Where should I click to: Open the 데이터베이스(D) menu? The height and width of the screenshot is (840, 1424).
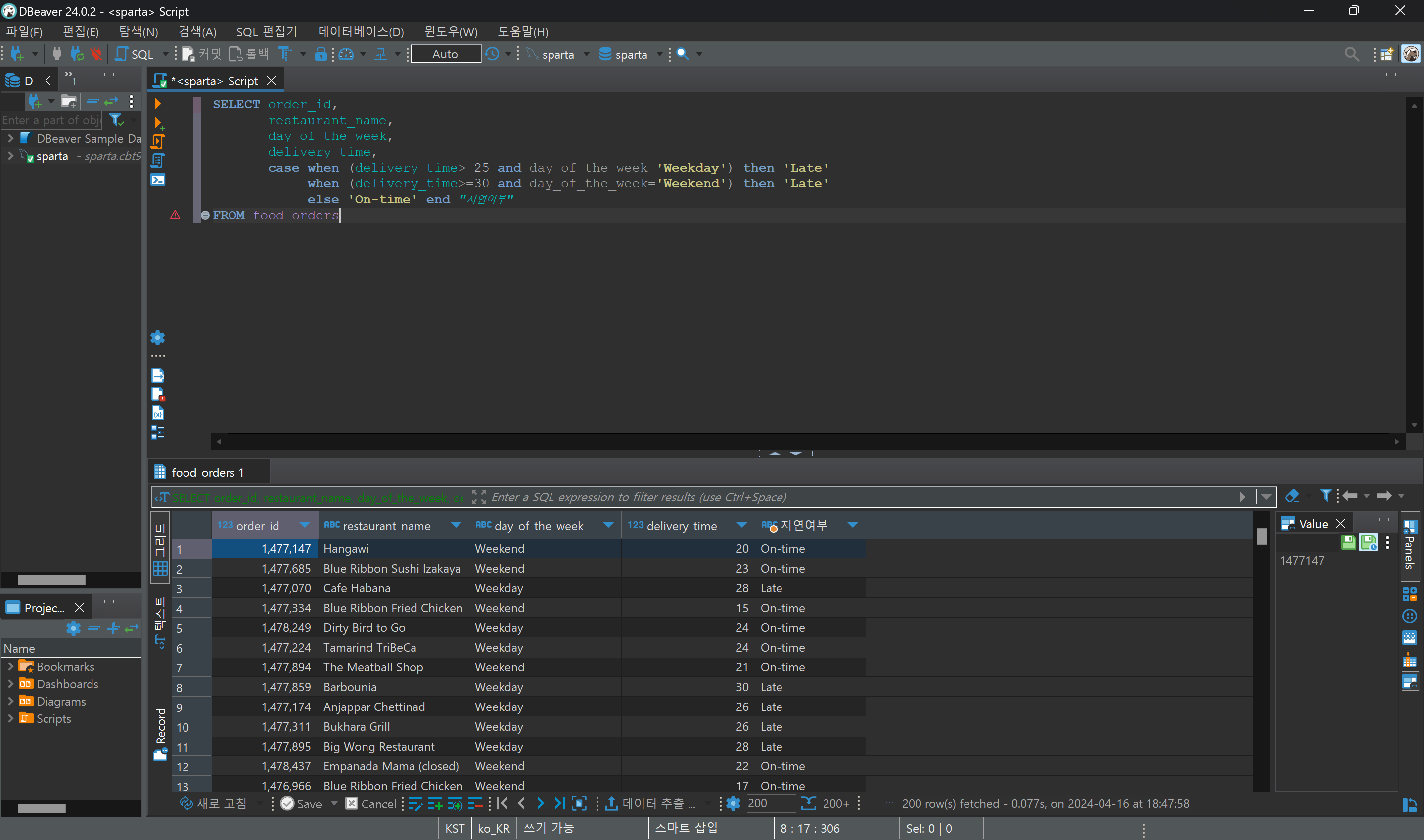(361, 32)
